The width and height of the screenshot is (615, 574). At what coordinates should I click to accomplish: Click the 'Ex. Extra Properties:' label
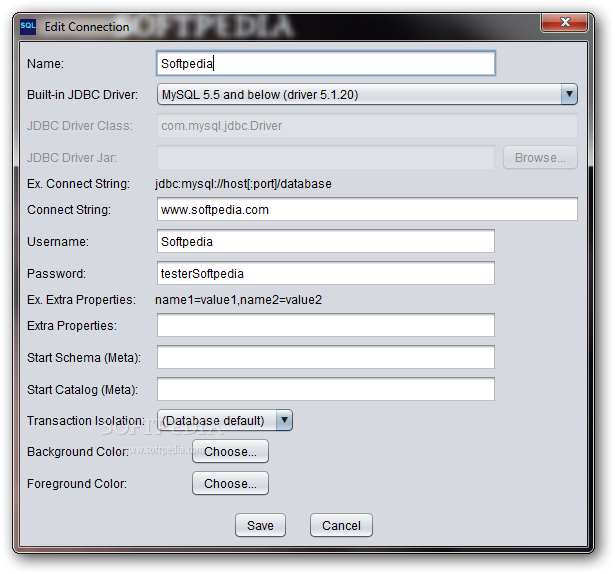[x=81, y=300]
